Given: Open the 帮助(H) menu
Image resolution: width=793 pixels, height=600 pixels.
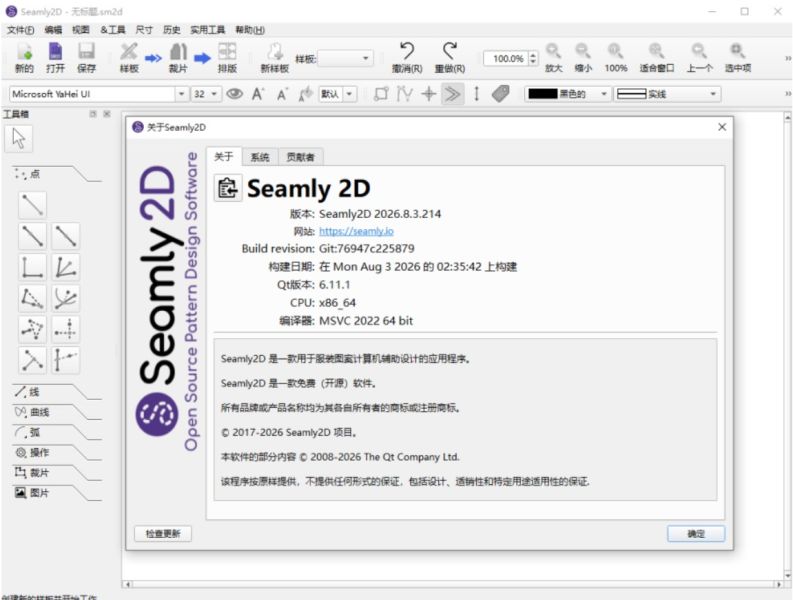Looking at the screenshot, I should (250, 30).
